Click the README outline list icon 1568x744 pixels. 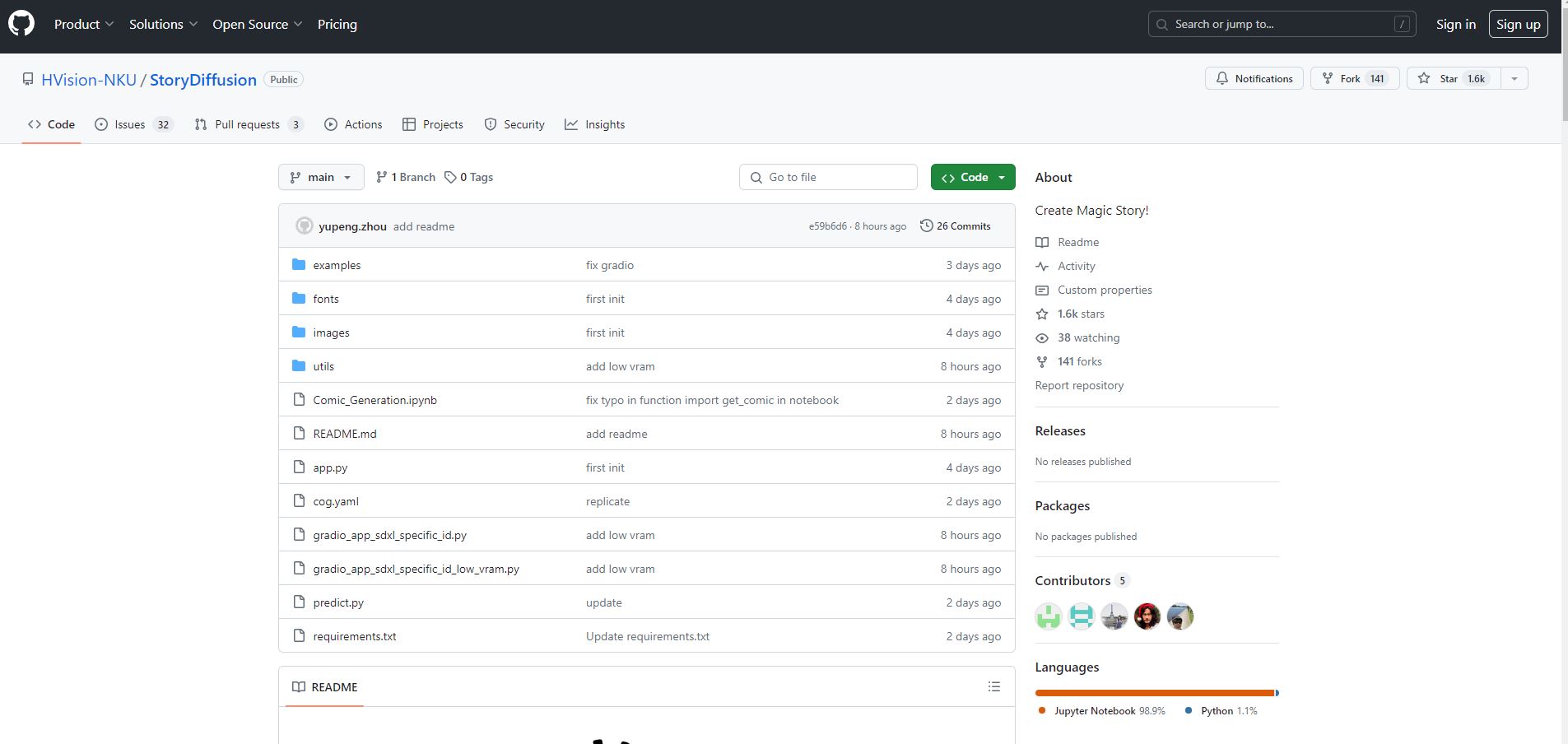click(993, 686)
